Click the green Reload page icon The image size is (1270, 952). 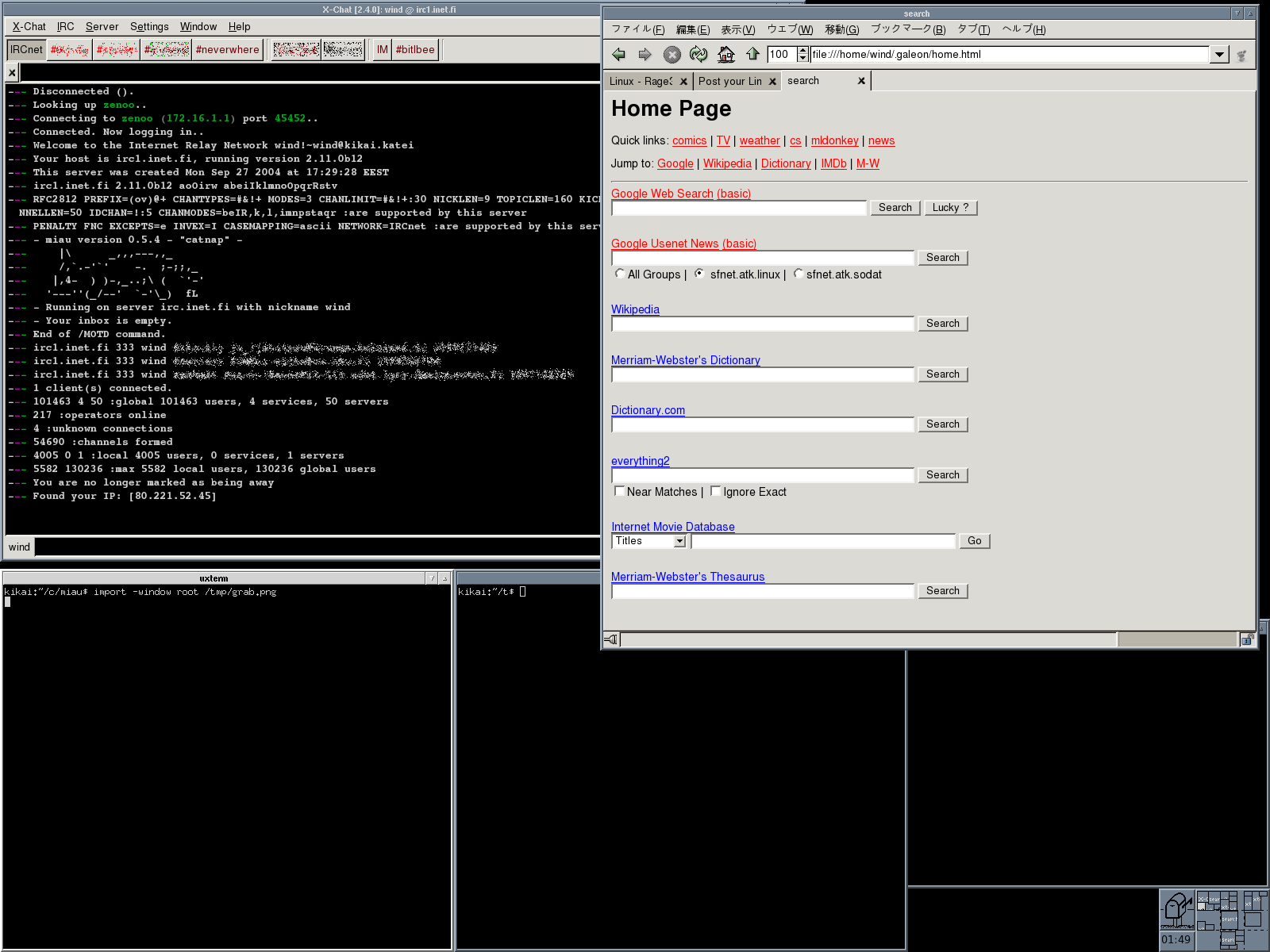(x=698, y=55)
